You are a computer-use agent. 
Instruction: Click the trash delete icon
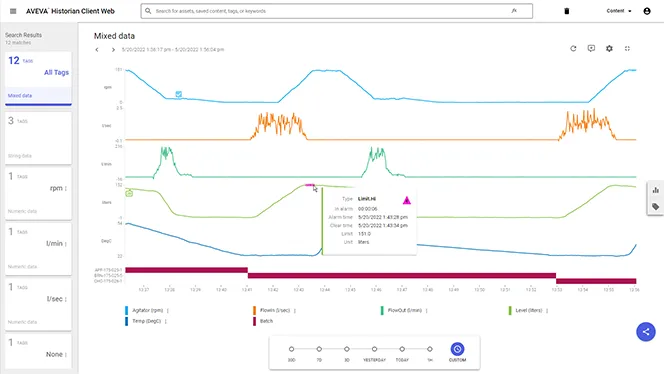pos(567,11)
